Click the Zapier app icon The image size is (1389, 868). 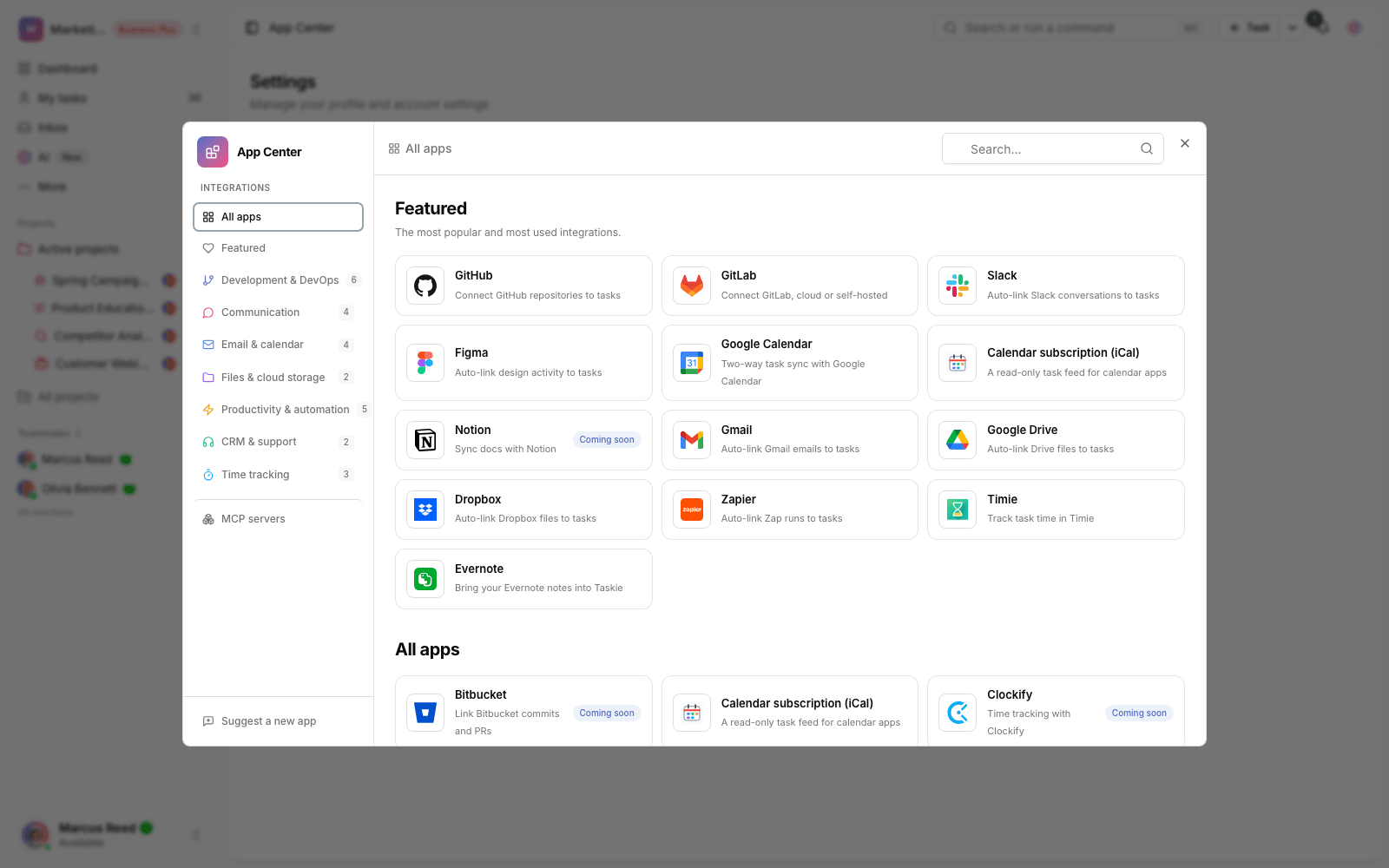click(x=692, y=510)
